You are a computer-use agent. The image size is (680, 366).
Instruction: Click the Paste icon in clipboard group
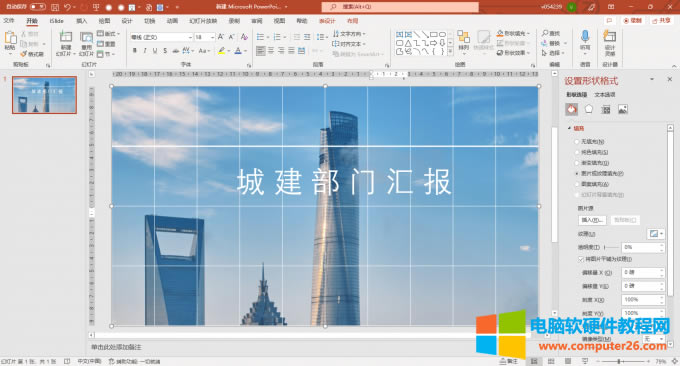(10, 39)
